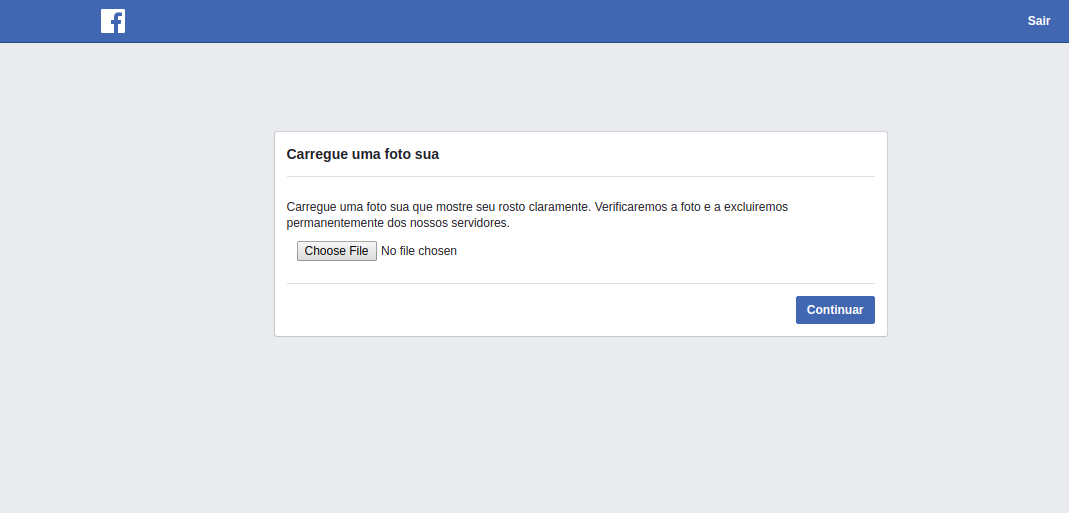
Task: Click the 'Carregue uma foto sua' heading
Action: pos(363,154)
